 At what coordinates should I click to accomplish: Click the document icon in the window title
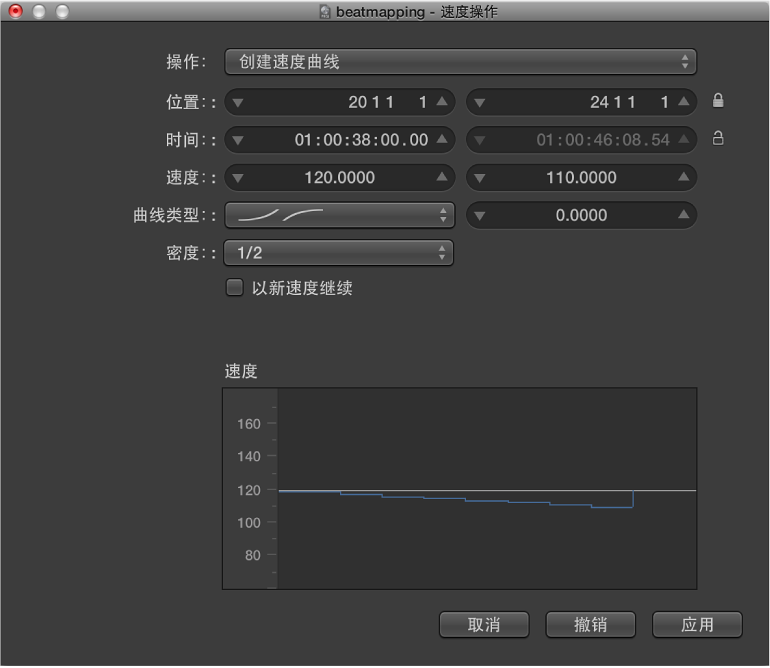[325, 11]
